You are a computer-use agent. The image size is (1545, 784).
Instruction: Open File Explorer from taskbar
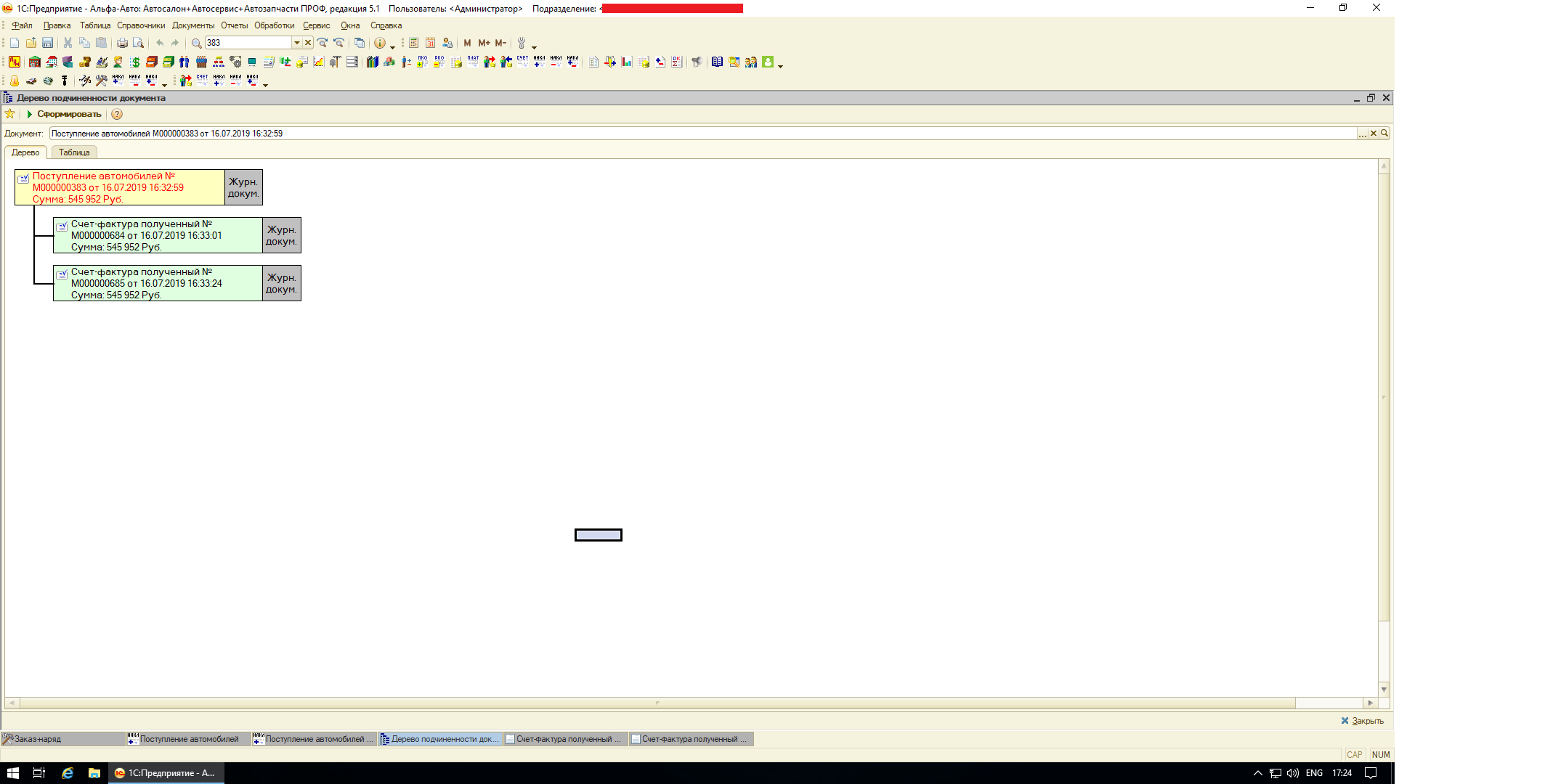point(94,773)
